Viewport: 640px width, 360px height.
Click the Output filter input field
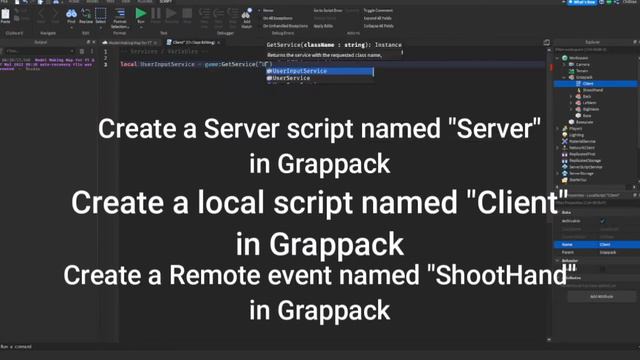pos(40,51)
